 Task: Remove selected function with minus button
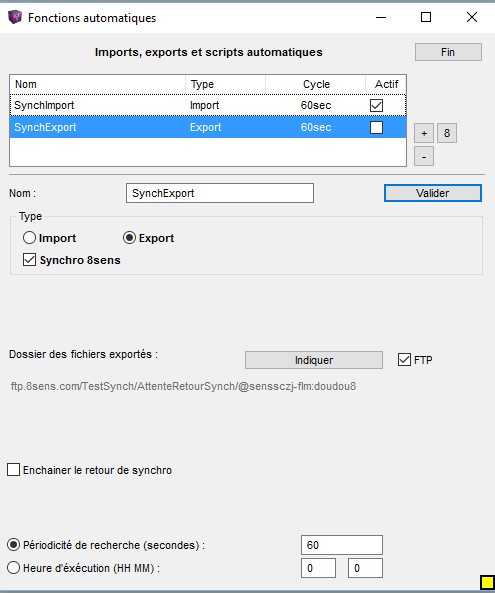coord(424,156)
